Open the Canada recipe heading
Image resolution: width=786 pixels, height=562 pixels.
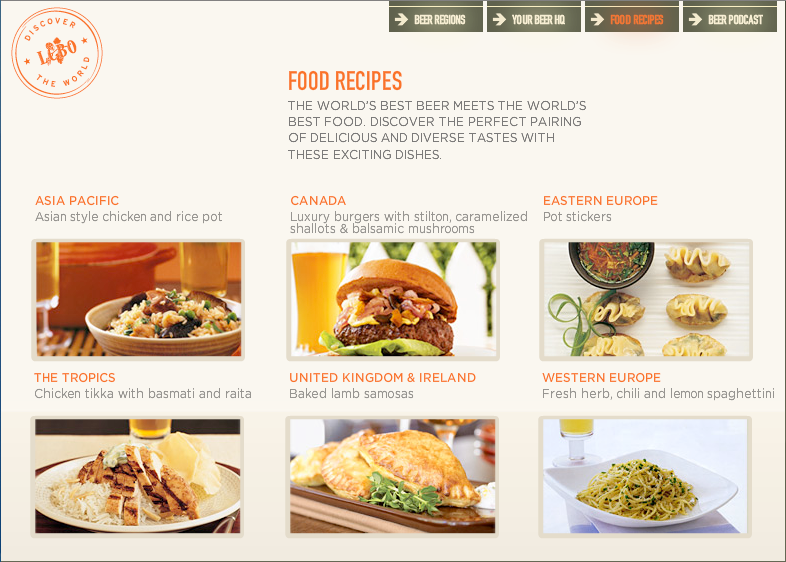point(318,201)
